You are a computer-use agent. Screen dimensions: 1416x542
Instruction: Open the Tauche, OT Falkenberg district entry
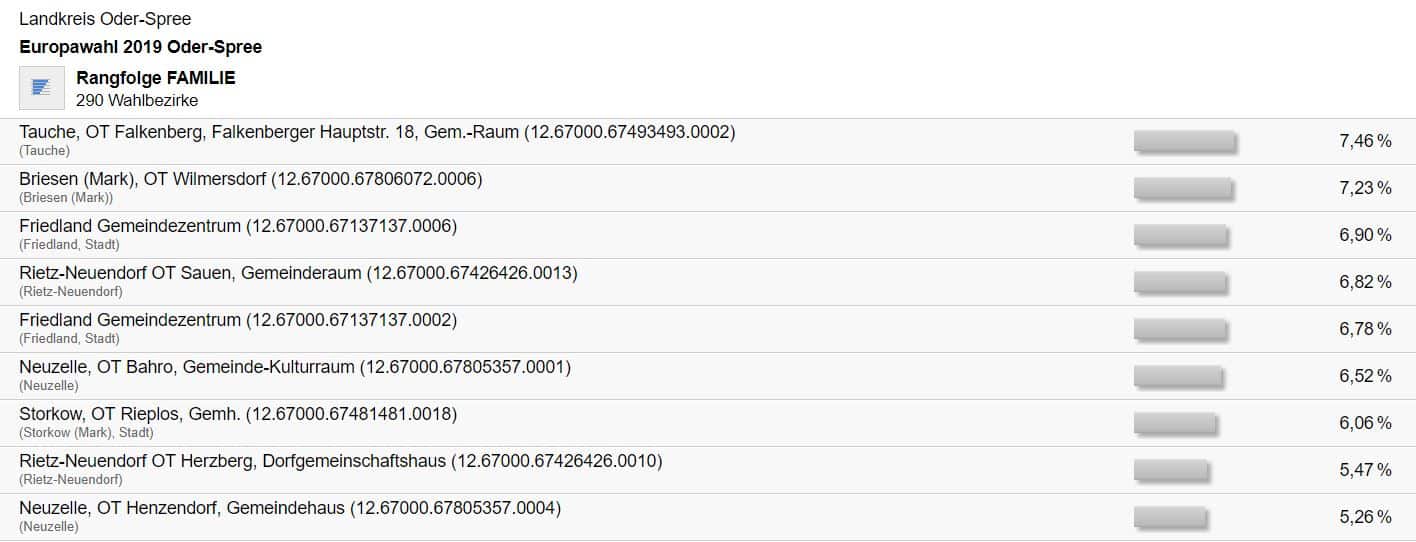coord(377,132)
